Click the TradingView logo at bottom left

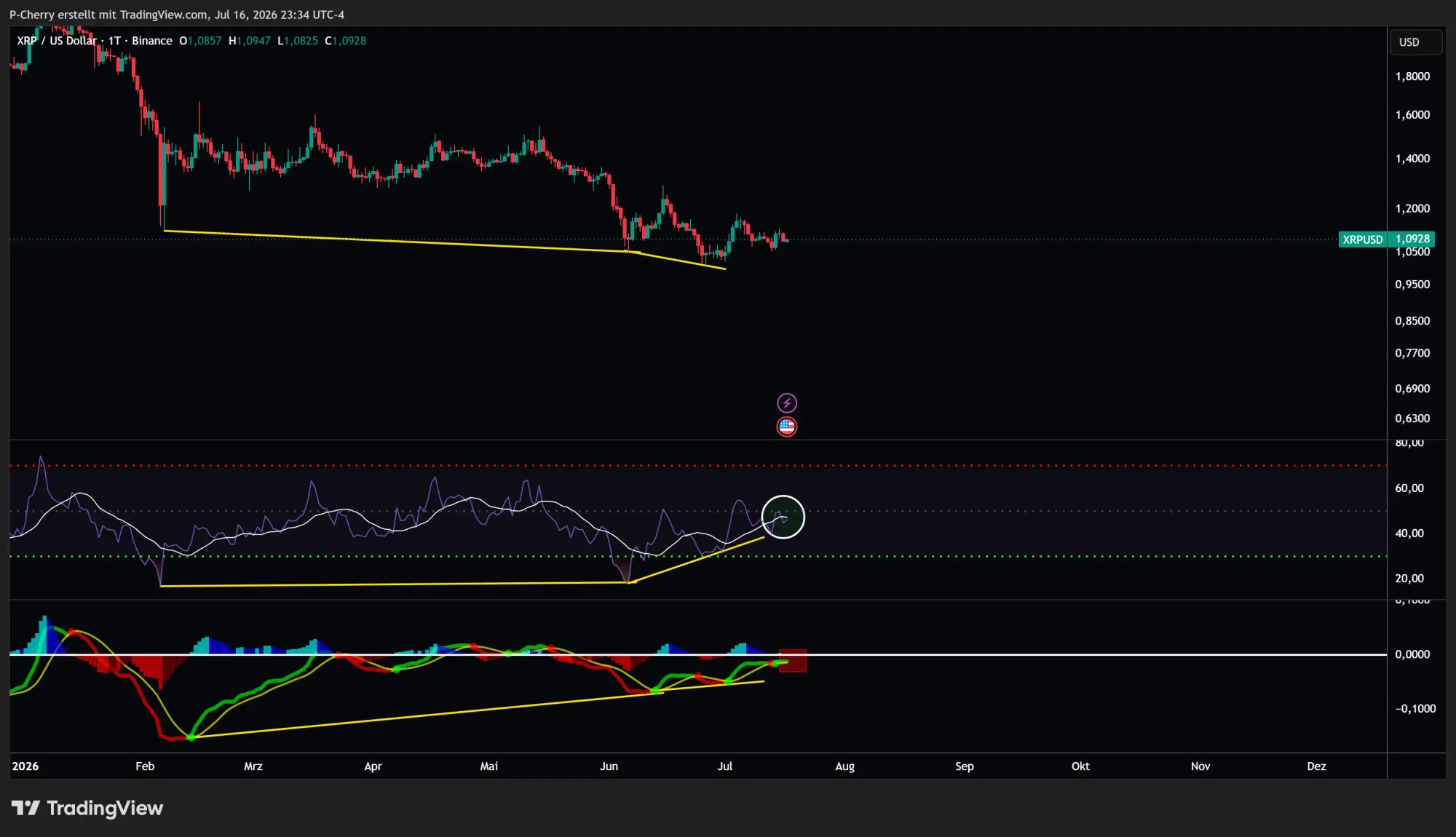click(87, 808)
